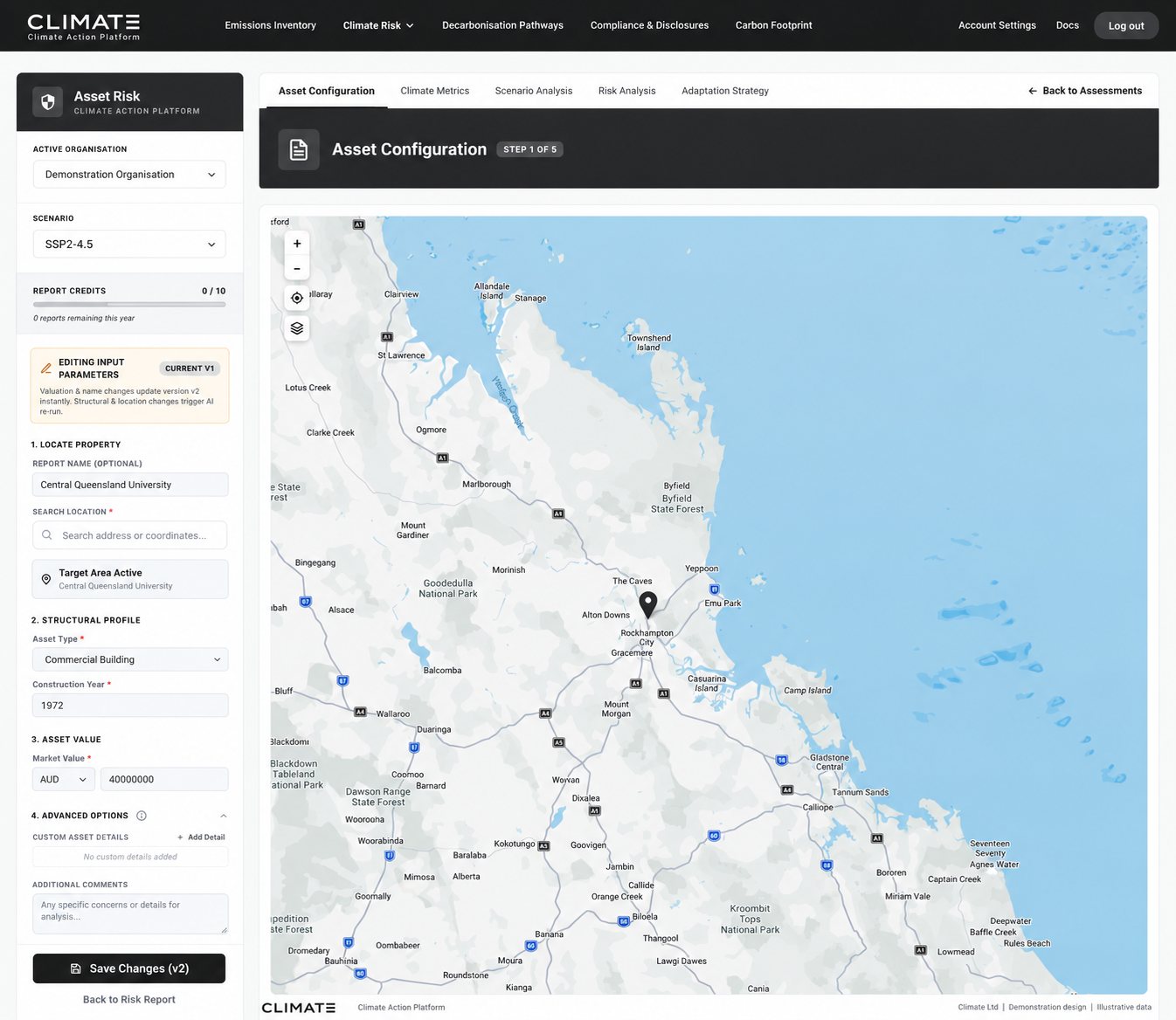Zoom in on the map
This screenshot has width=1176, height=1020.
[297, 244]
